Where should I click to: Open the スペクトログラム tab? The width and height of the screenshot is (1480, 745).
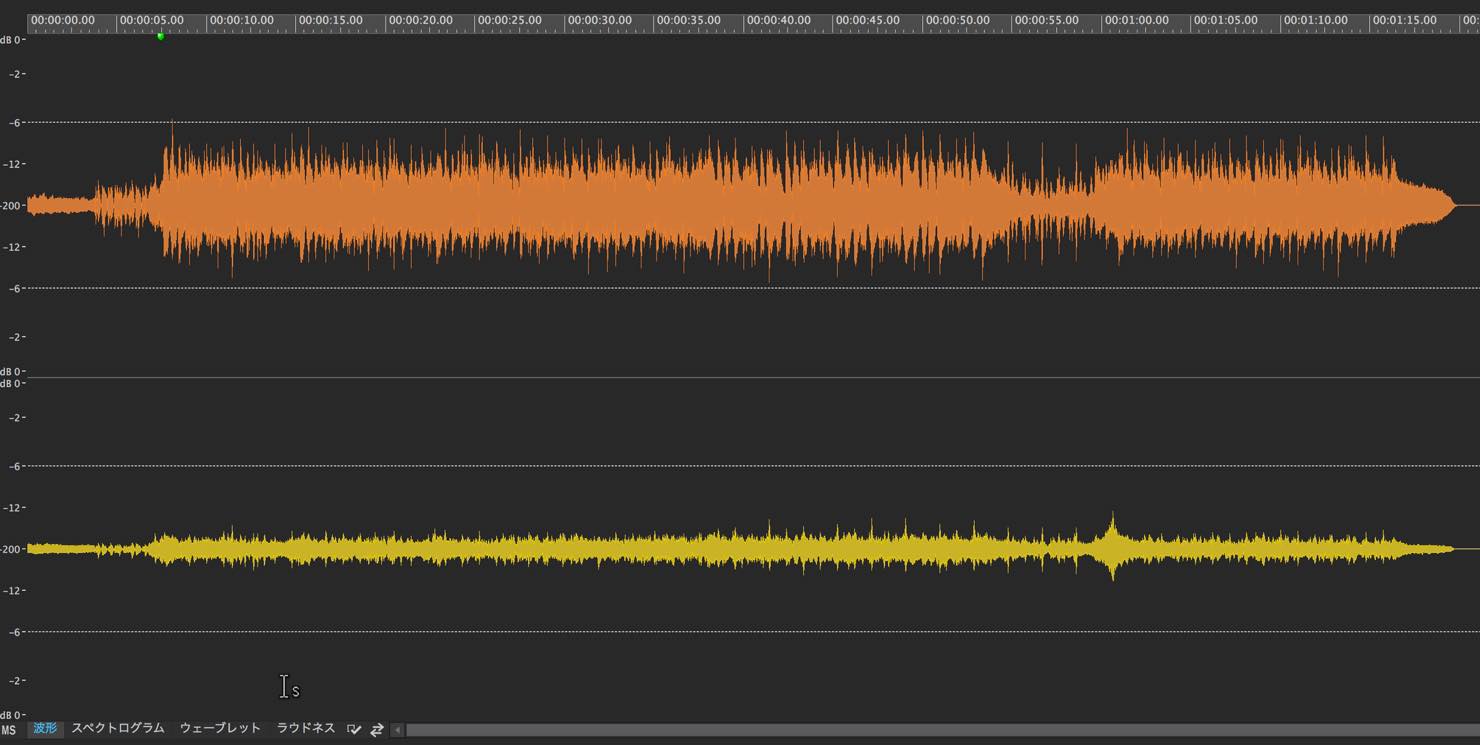click(118, 729)
